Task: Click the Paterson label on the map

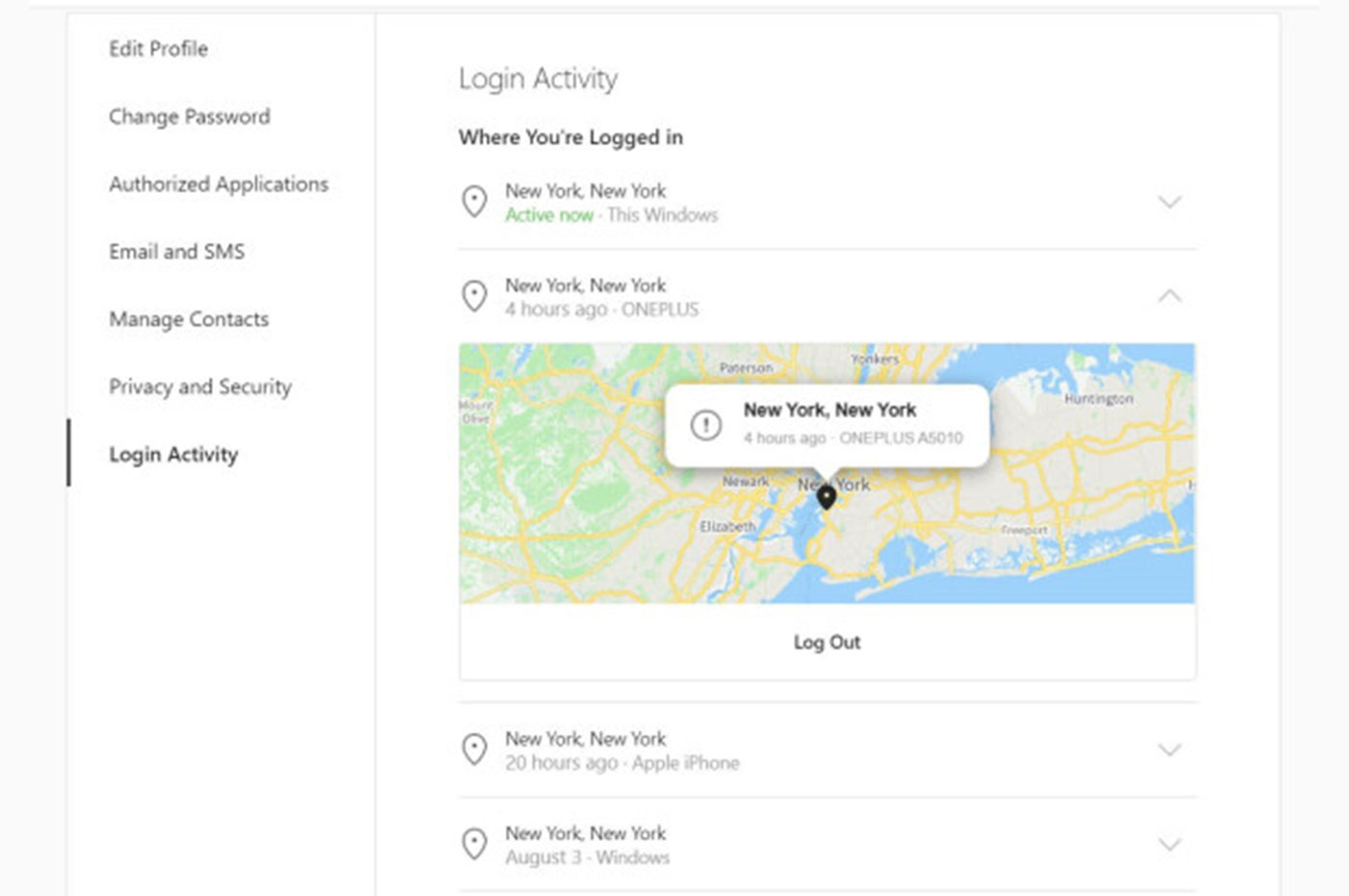Action: [x=746, y=368]
